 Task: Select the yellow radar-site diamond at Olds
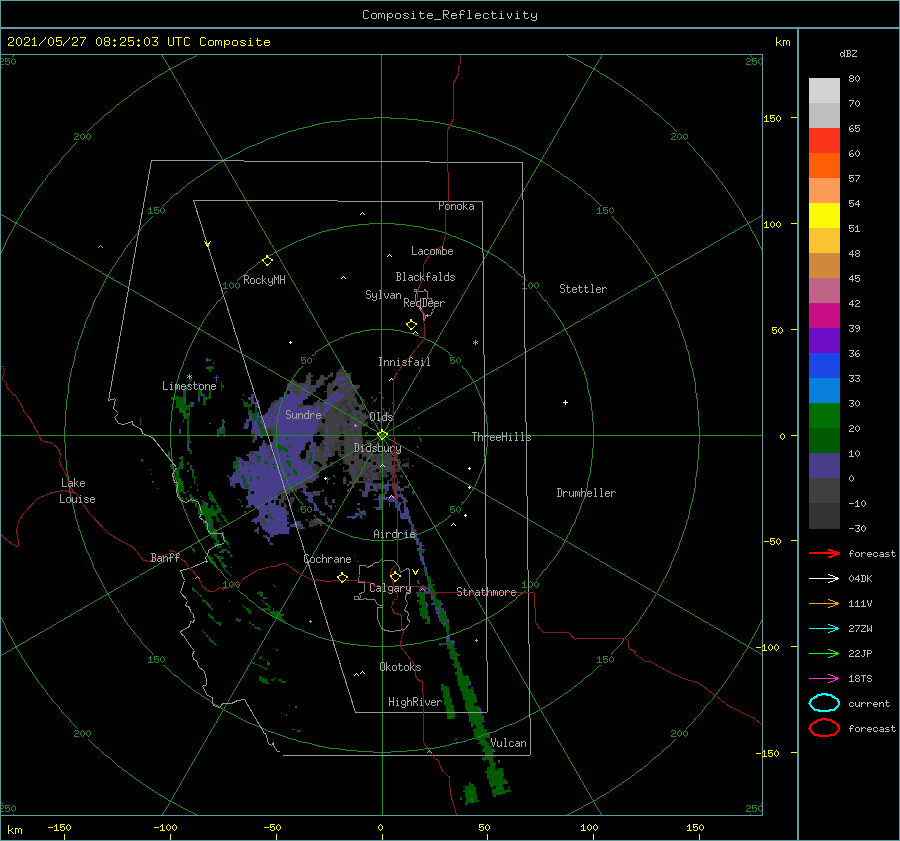click(x=382, y=435)
